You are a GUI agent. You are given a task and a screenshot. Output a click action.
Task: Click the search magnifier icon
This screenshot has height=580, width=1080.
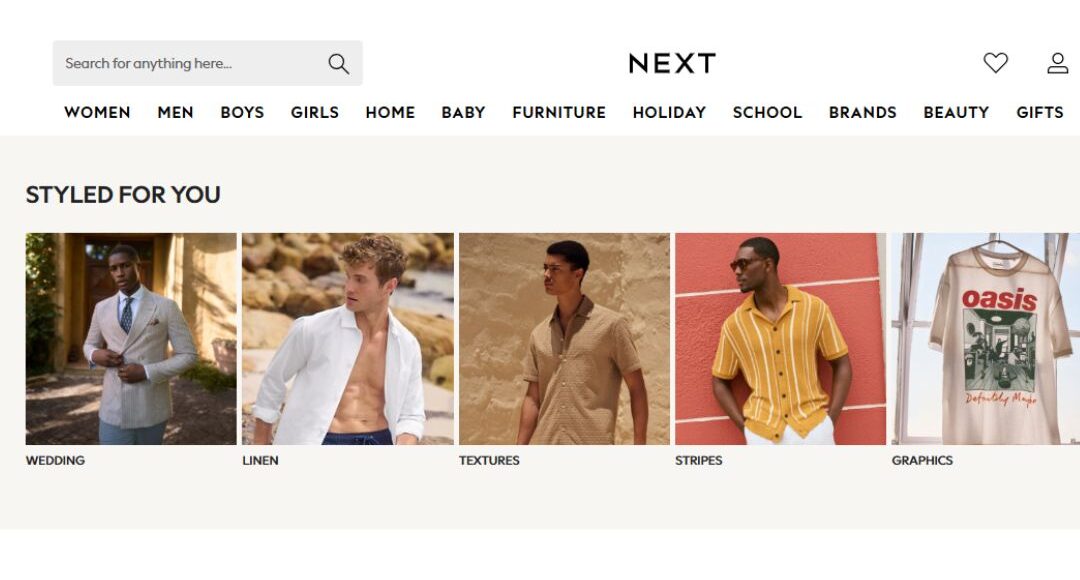point(338,63)
